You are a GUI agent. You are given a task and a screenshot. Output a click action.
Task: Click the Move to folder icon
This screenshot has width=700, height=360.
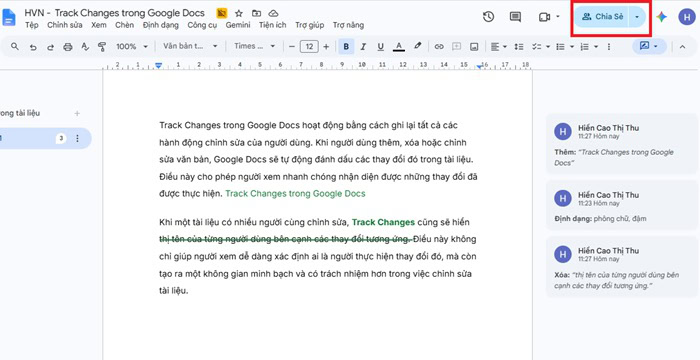point(256,13)
